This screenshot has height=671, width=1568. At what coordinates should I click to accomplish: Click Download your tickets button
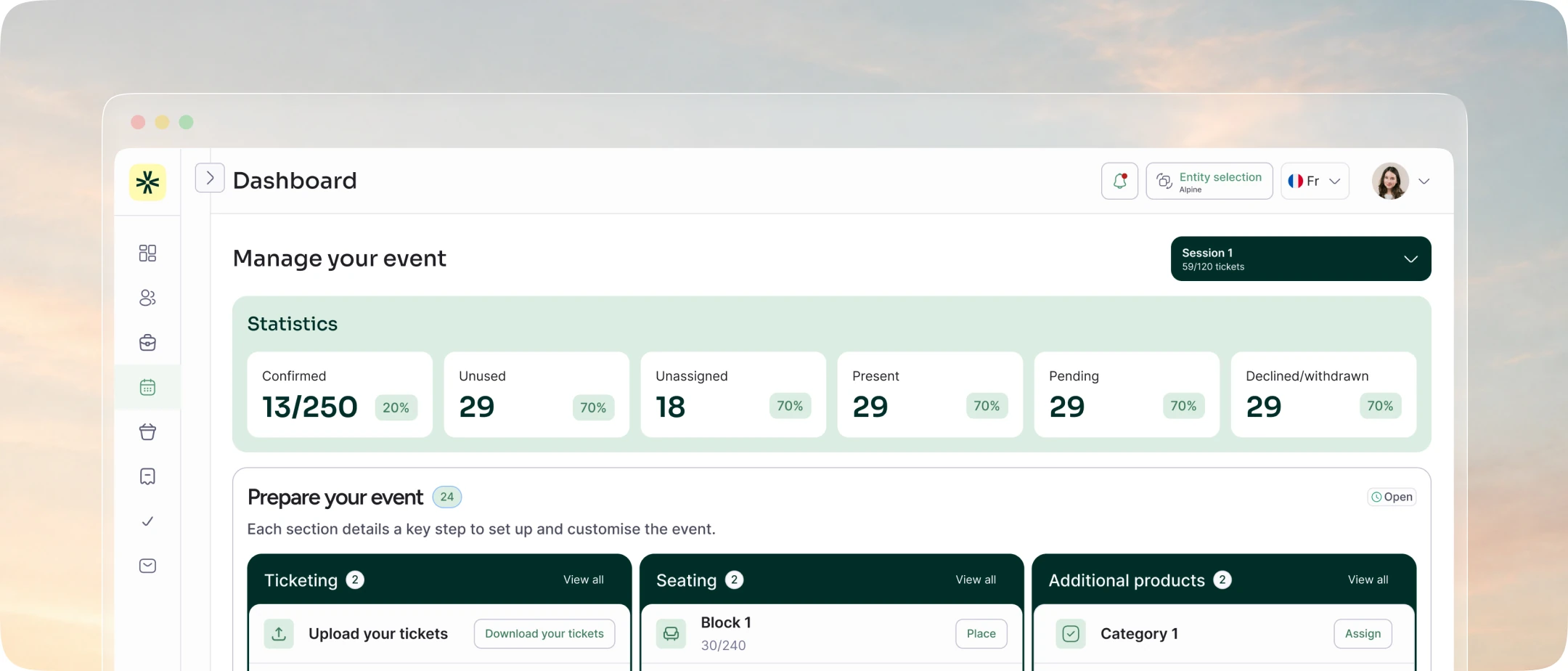point(544,633)
